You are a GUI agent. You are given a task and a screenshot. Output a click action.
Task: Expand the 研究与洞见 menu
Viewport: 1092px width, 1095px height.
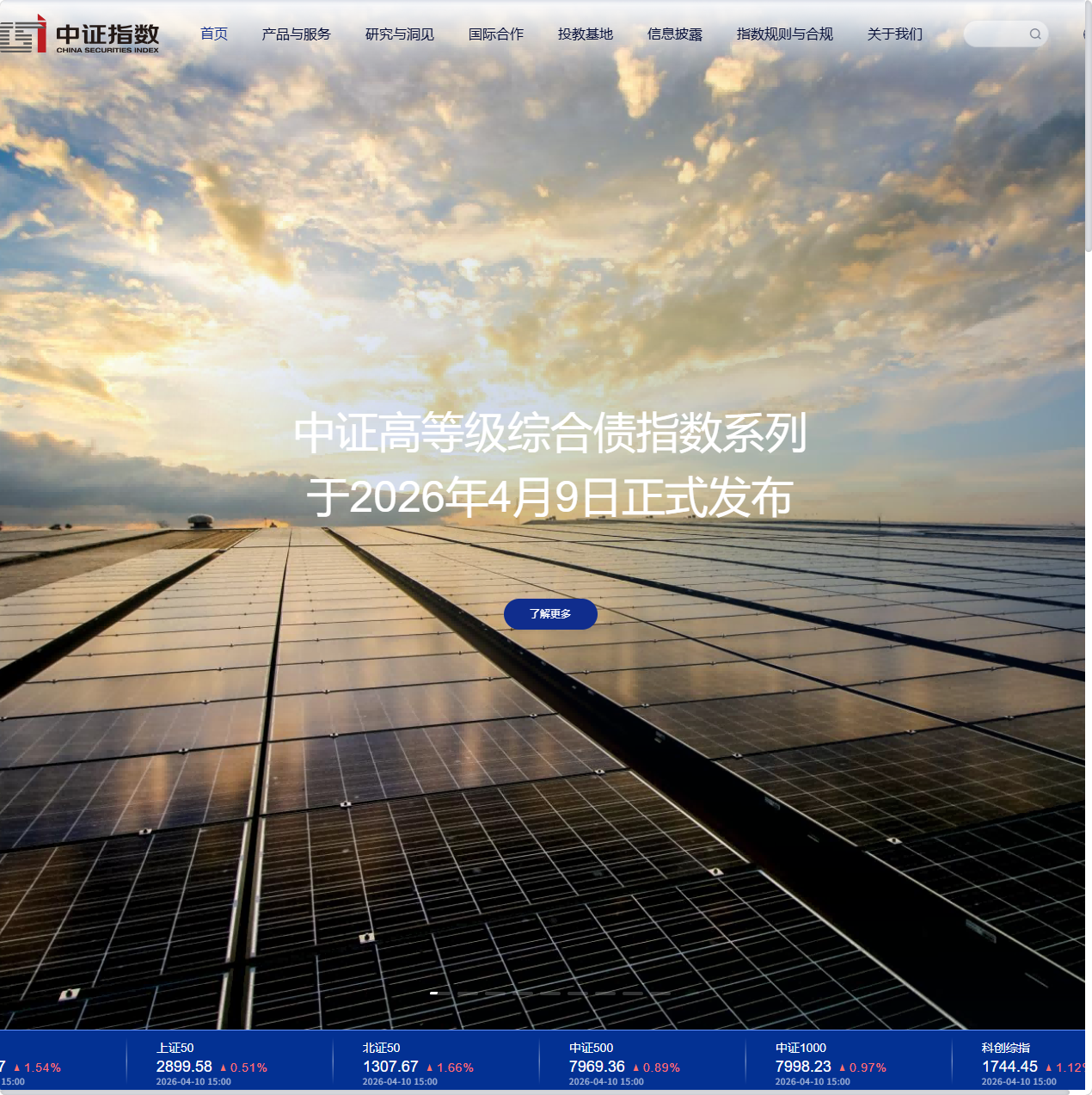(399, 34)
